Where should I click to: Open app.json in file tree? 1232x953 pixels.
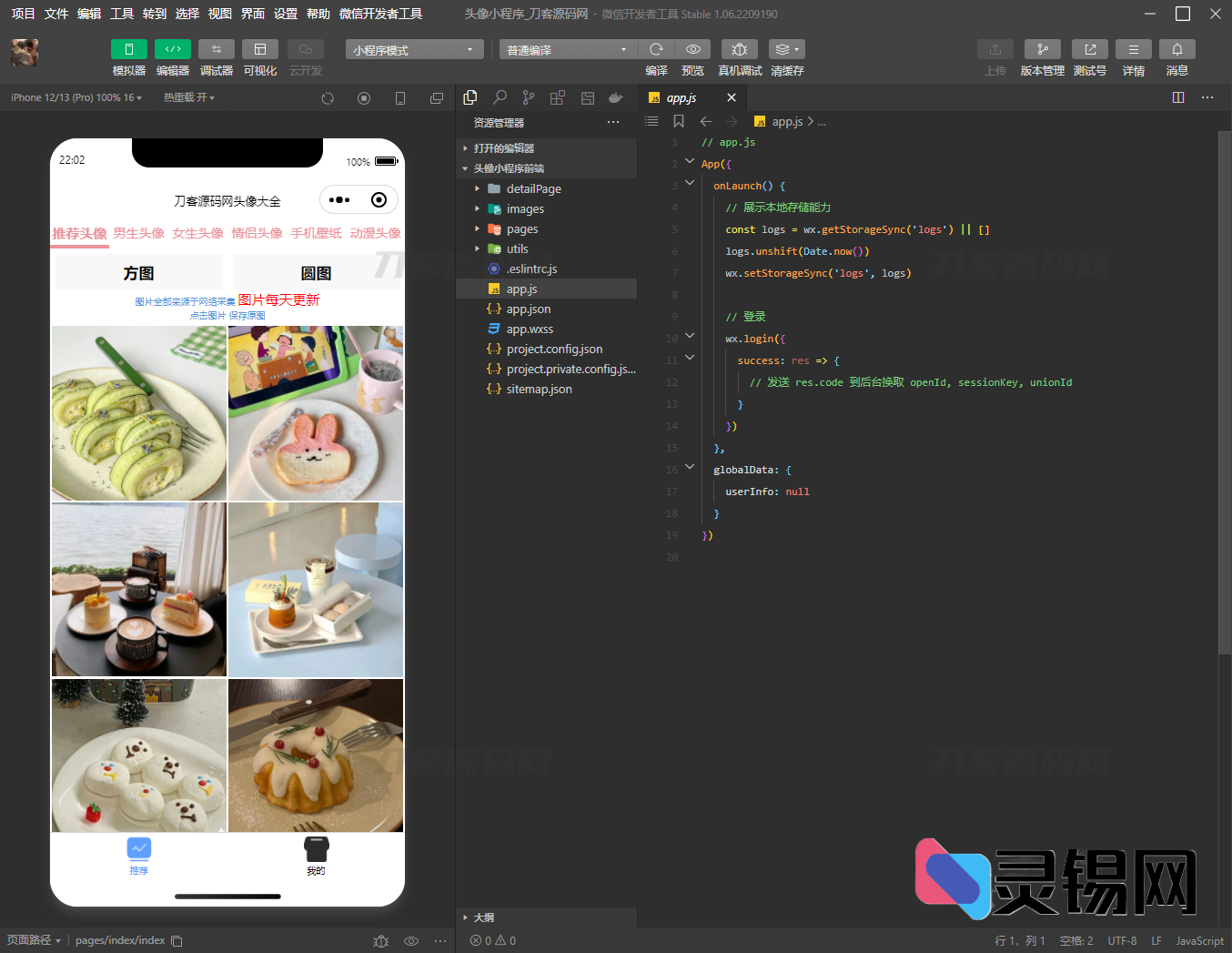tap(528, 309)
